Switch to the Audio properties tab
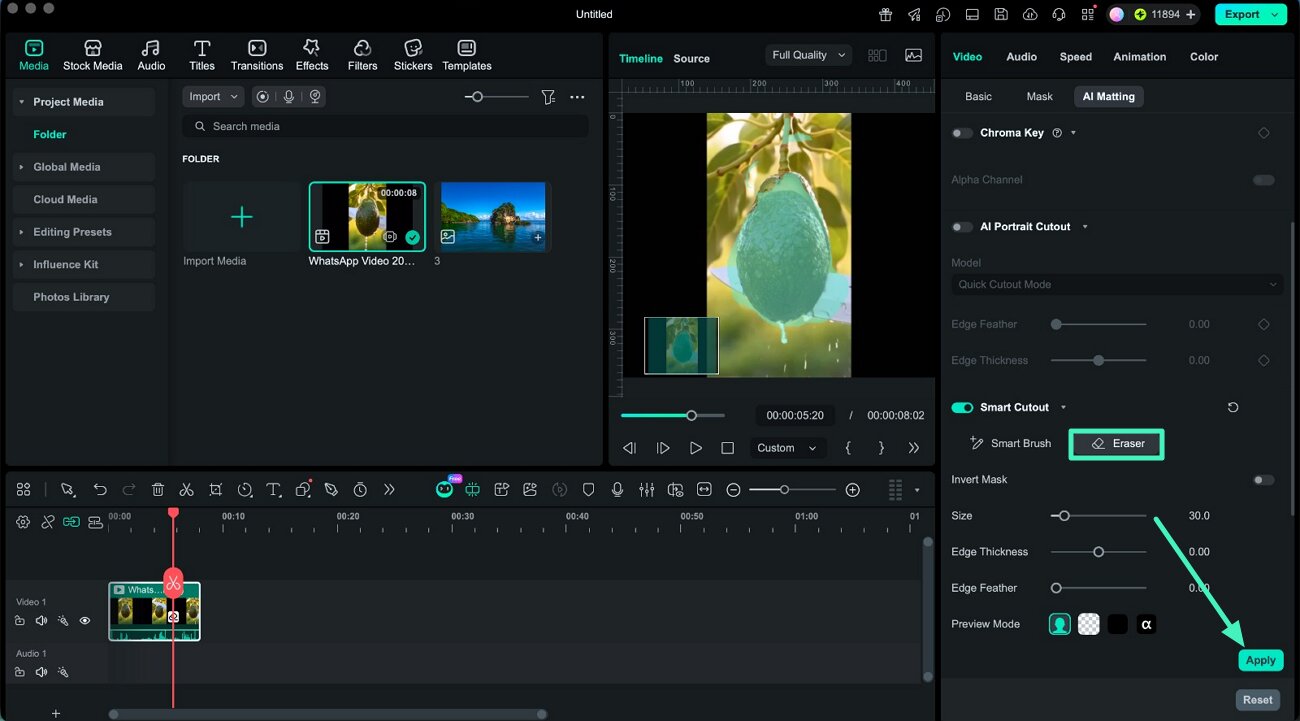The width and height of the screenshot is (1300, 721). tap(1021, 57)
